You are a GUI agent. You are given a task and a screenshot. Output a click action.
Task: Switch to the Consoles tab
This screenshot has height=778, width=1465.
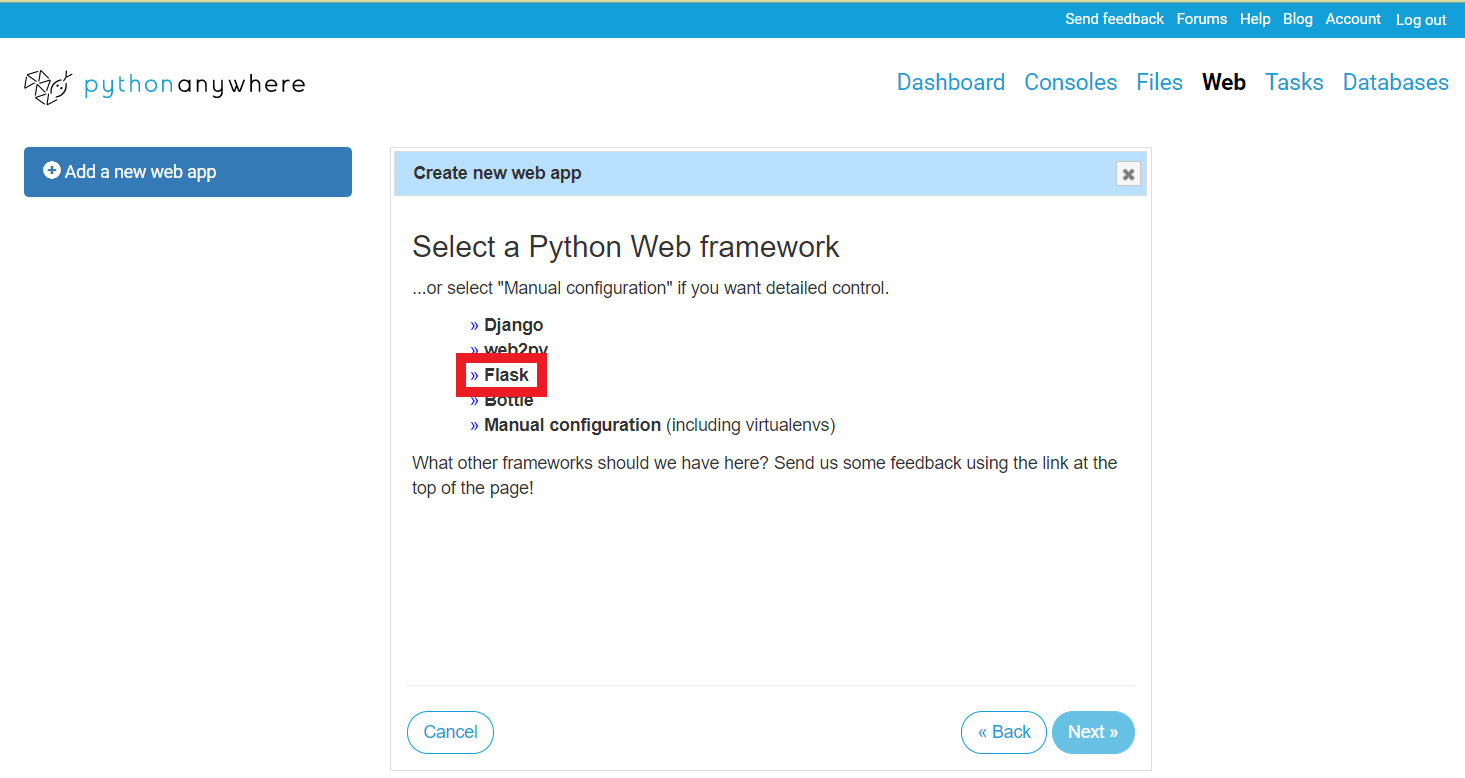pos(1070,82)
